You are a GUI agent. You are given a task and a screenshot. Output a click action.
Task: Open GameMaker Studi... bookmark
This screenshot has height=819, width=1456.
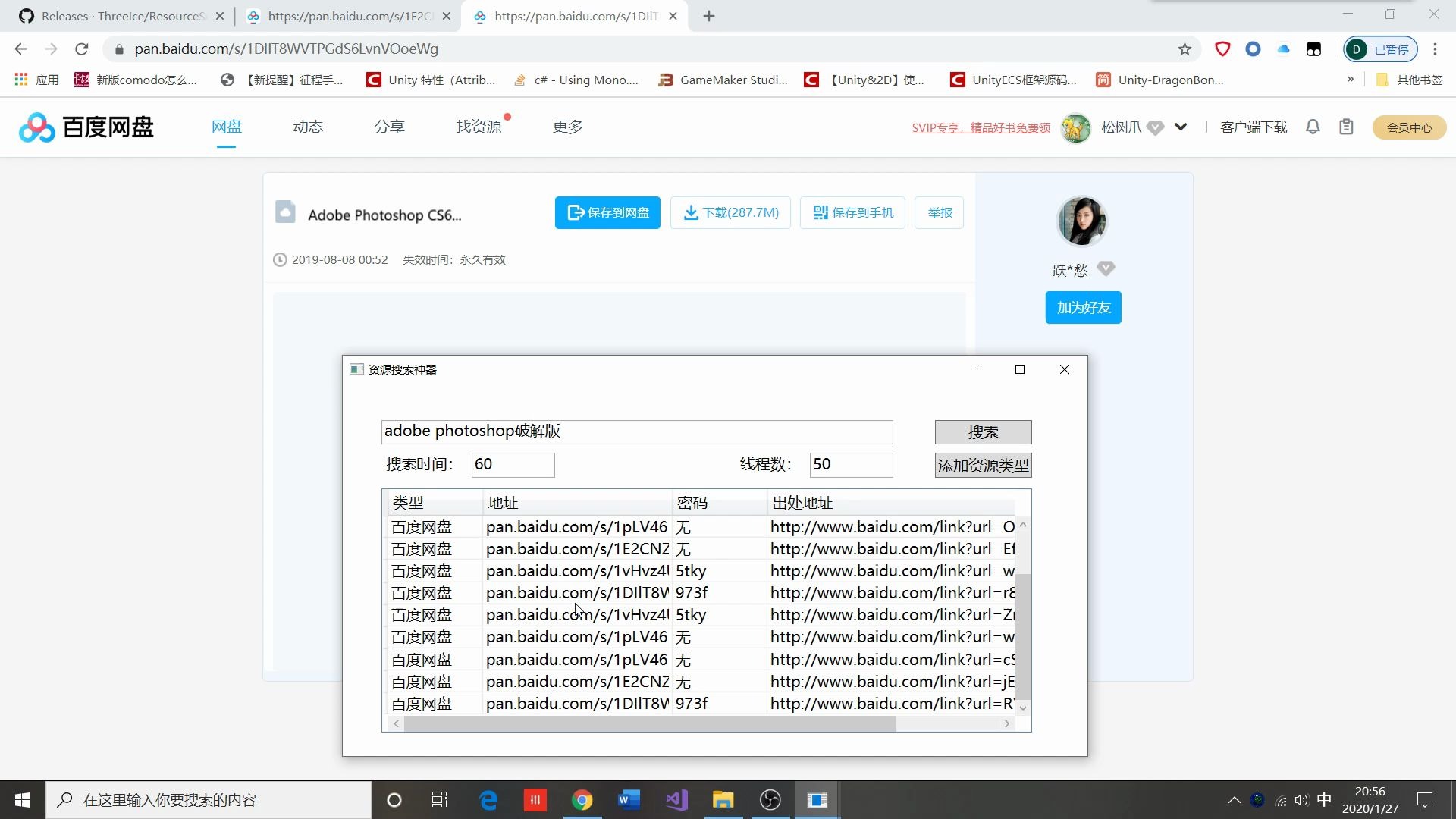tap(723, 80)
